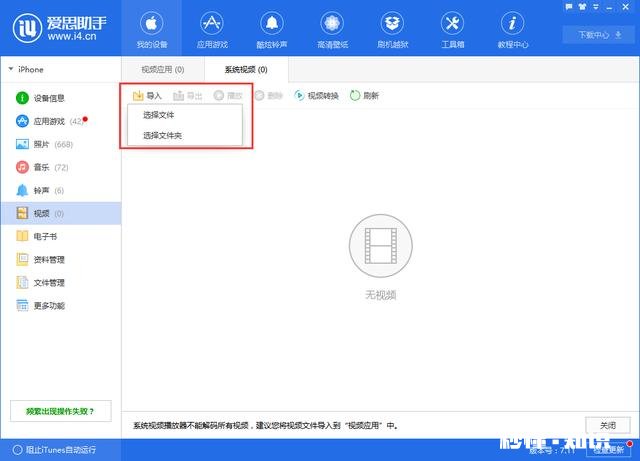
Task: Click the 导入 import toolbar button
Action: [147, 96]
